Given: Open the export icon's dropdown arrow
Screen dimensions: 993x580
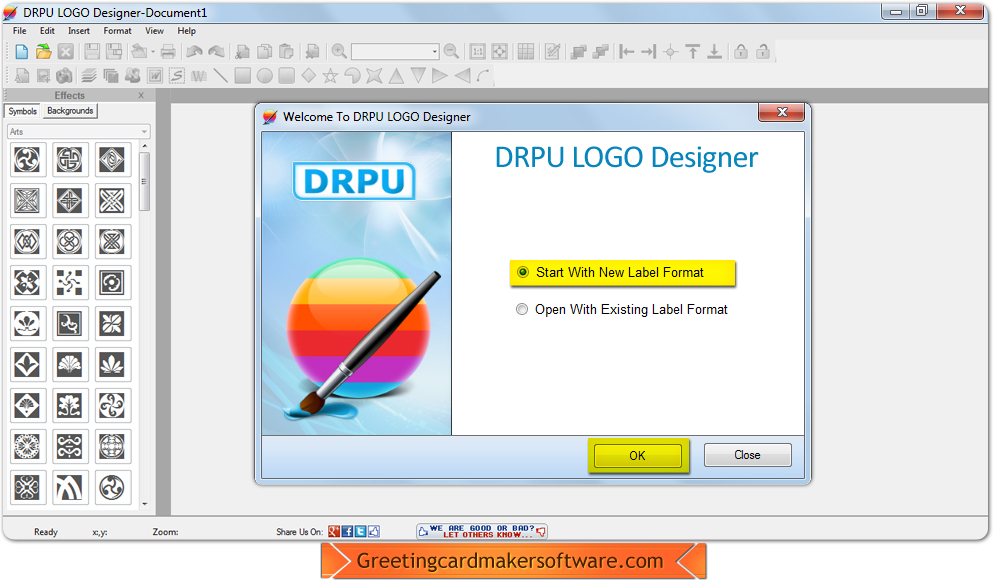Looking at the screenshot, I should click(x=153, y=52).
